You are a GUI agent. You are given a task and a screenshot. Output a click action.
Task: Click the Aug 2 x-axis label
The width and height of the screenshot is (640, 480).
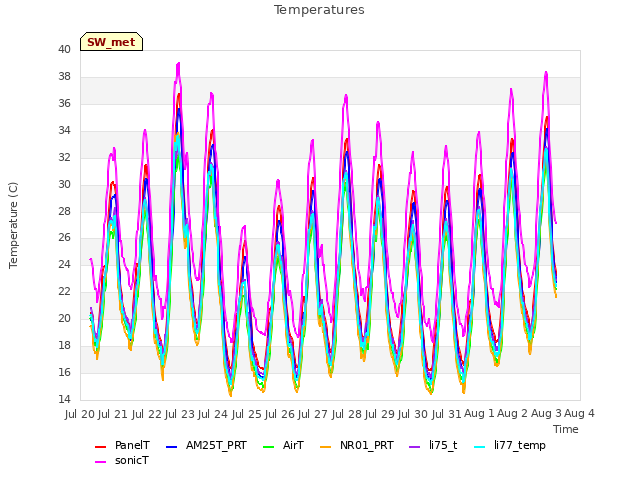click(x=513, y=414)
